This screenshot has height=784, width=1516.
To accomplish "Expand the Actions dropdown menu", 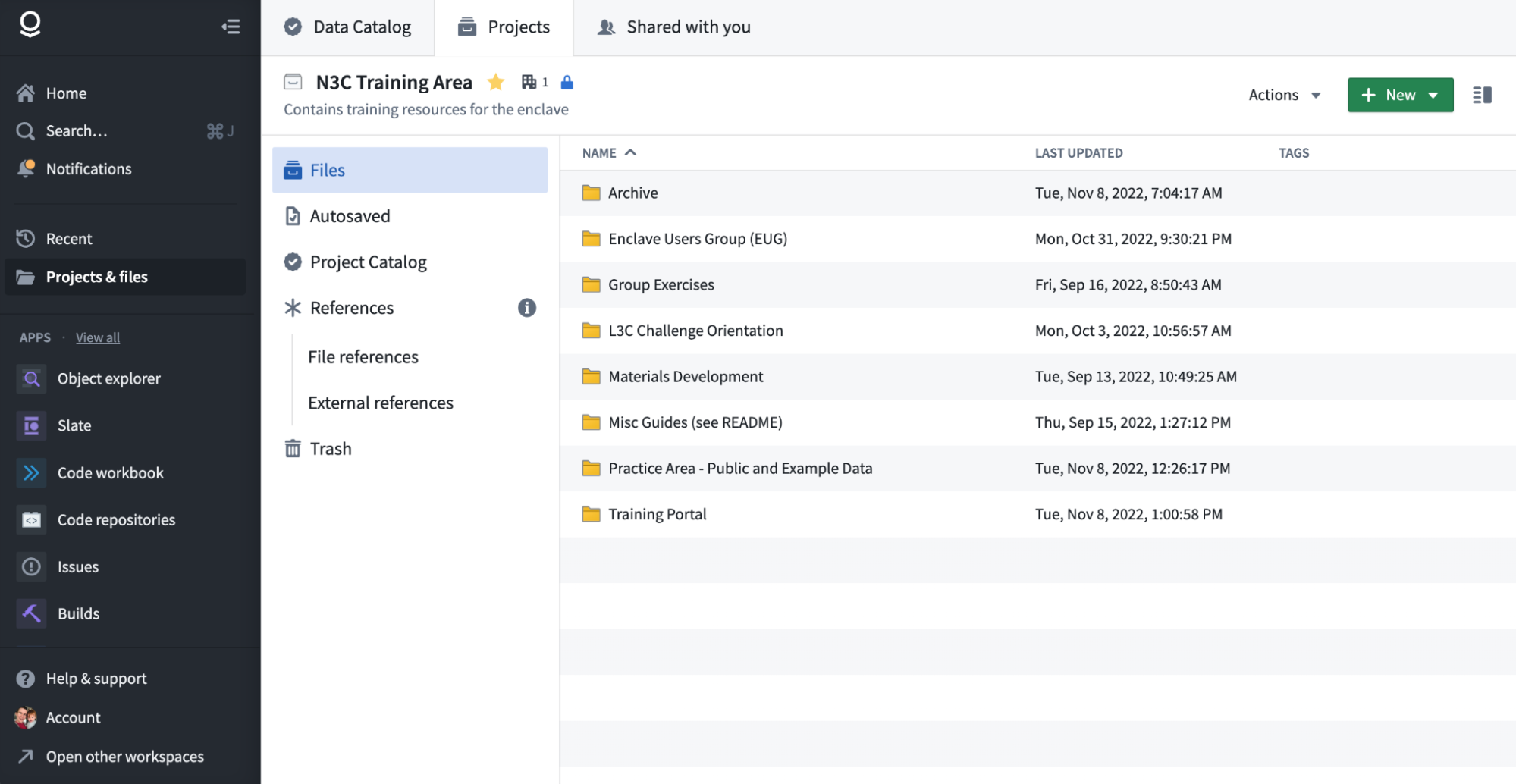I will click(1284, 95).
